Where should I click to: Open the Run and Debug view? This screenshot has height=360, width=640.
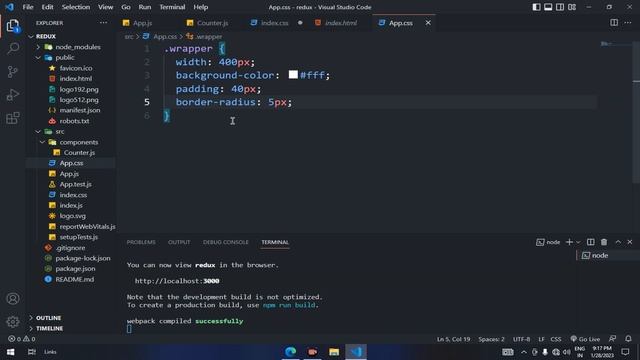coord(13,95)
